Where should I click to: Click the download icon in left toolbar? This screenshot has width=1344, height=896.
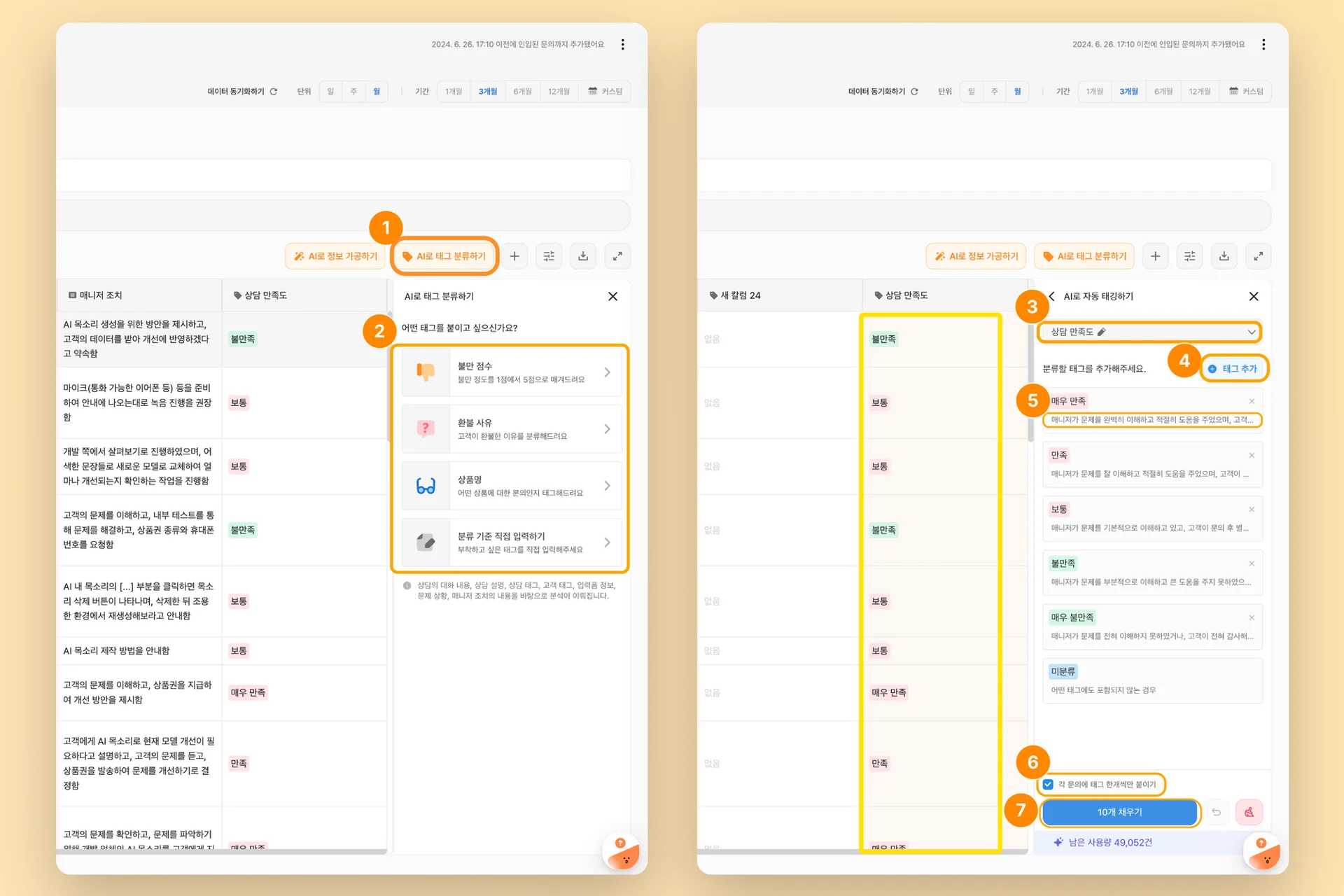(x=583, y=256)
